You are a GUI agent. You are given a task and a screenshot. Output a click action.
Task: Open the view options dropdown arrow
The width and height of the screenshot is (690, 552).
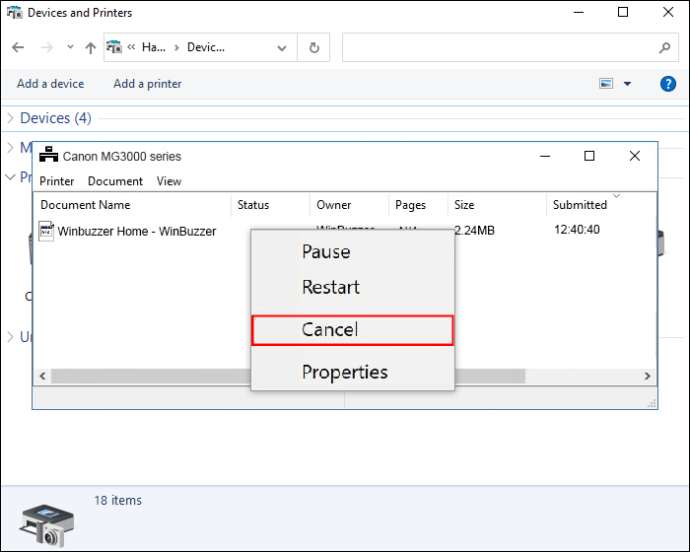pyautogui.click(x=628, y=84)
